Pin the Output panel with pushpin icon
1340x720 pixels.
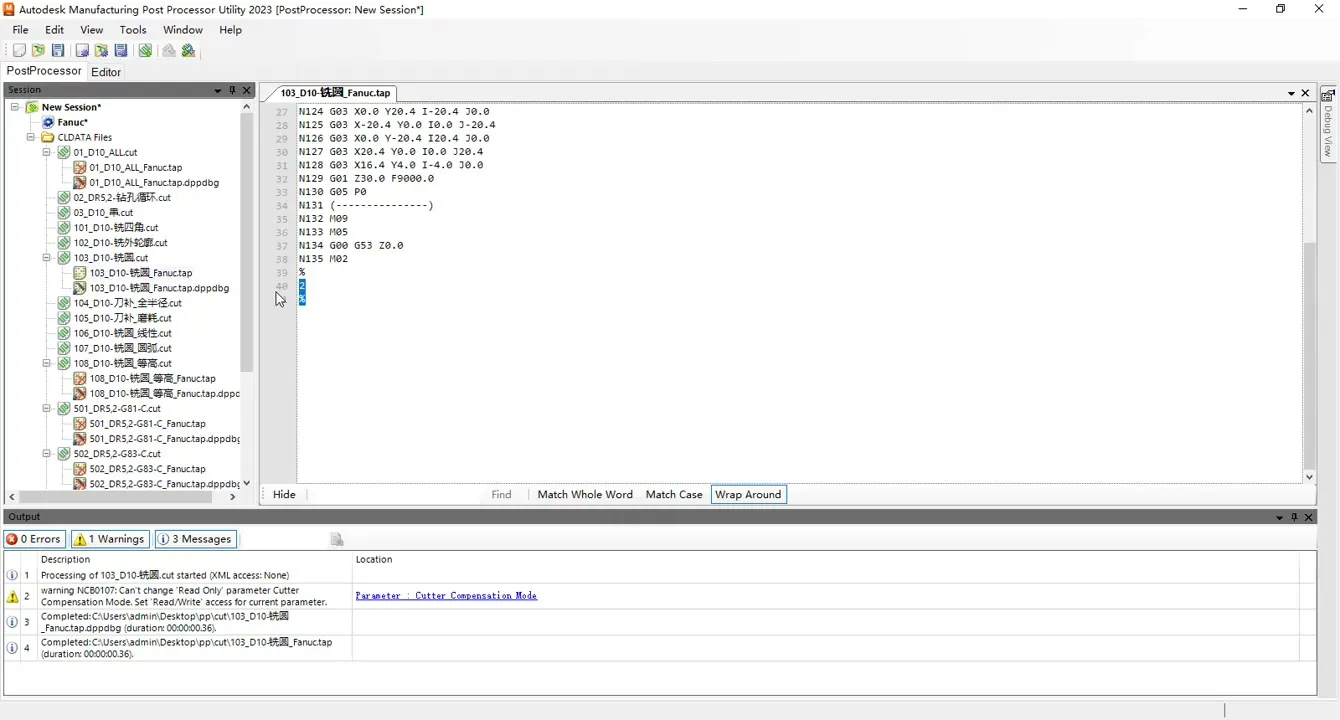pyautogui.click(x=1294, y=517)
